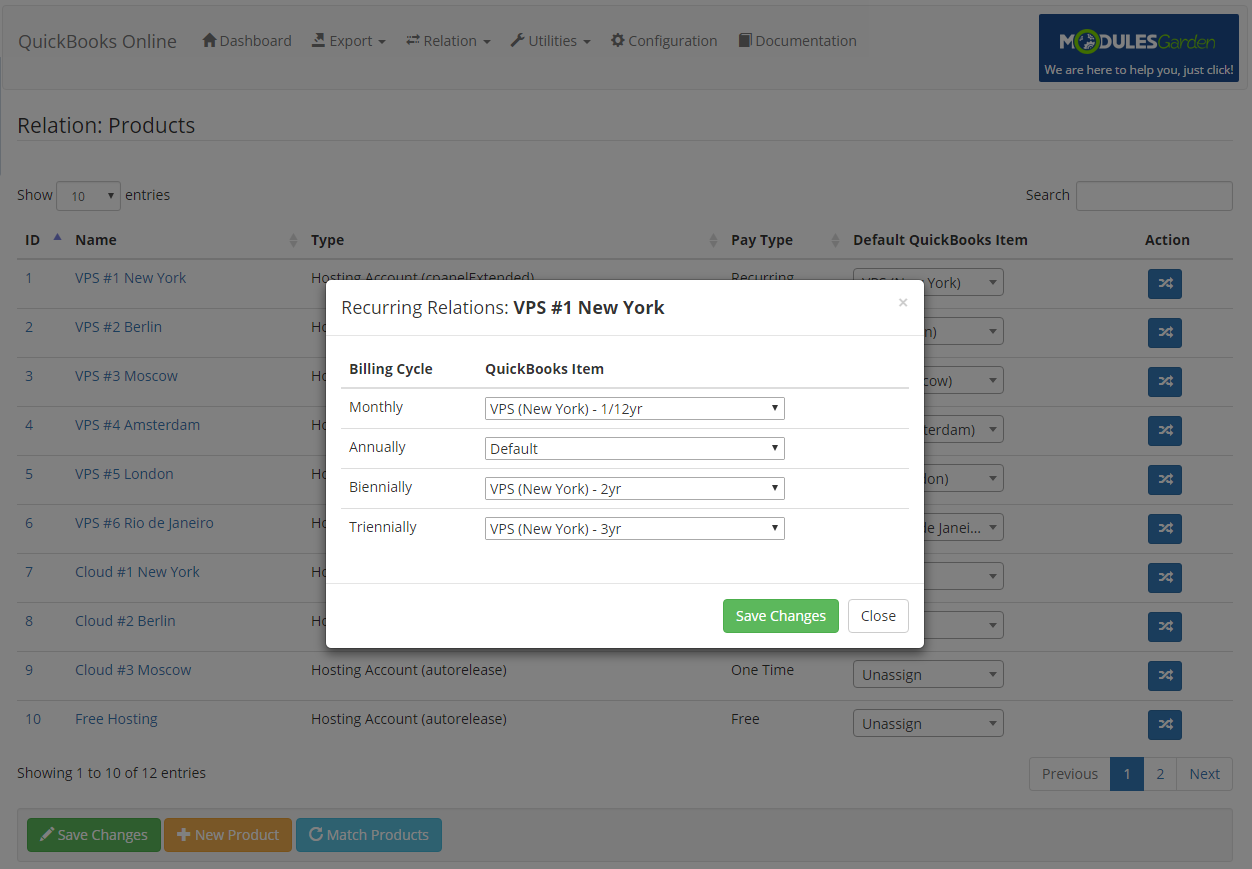Select the Dashboard home icon
The width and height of the screenshot is (1252, 869).
209,40
